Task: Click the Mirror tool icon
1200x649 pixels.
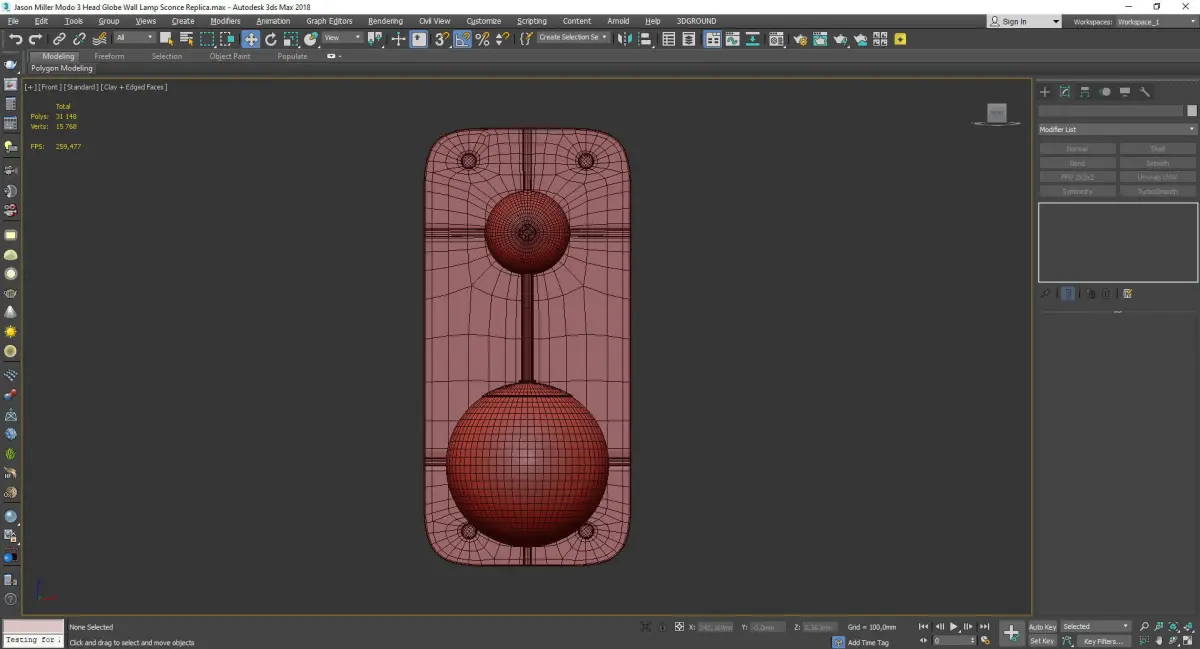Action: [625, 39]
